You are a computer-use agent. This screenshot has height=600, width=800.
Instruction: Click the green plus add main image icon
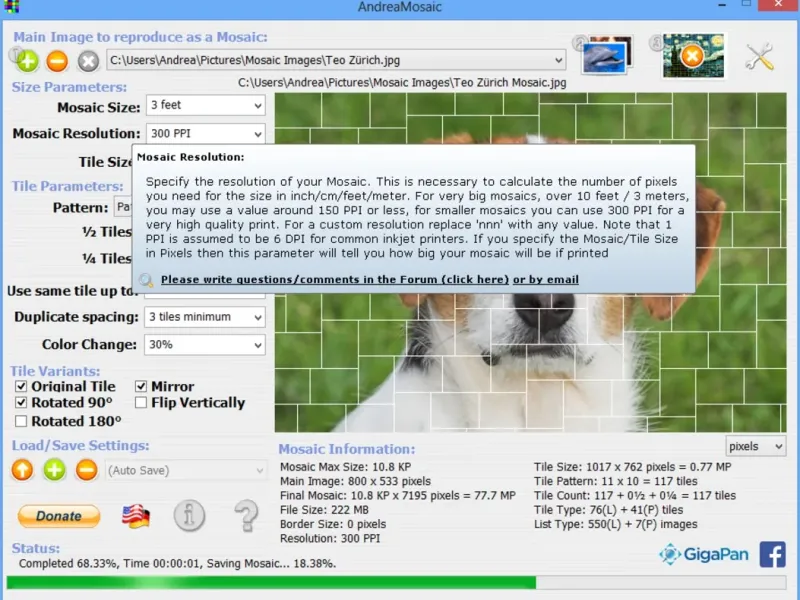pos(27,61)
